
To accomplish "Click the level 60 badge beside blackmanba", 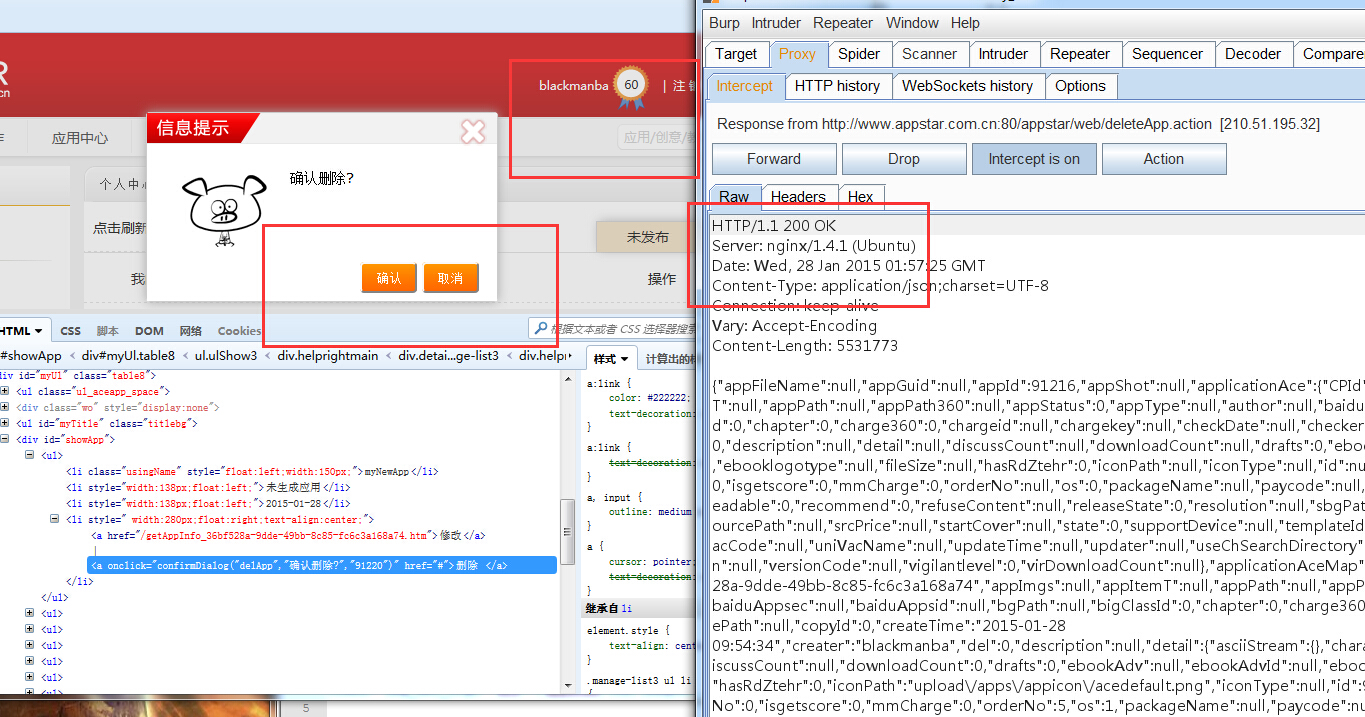I will click(x=631, y=86).
